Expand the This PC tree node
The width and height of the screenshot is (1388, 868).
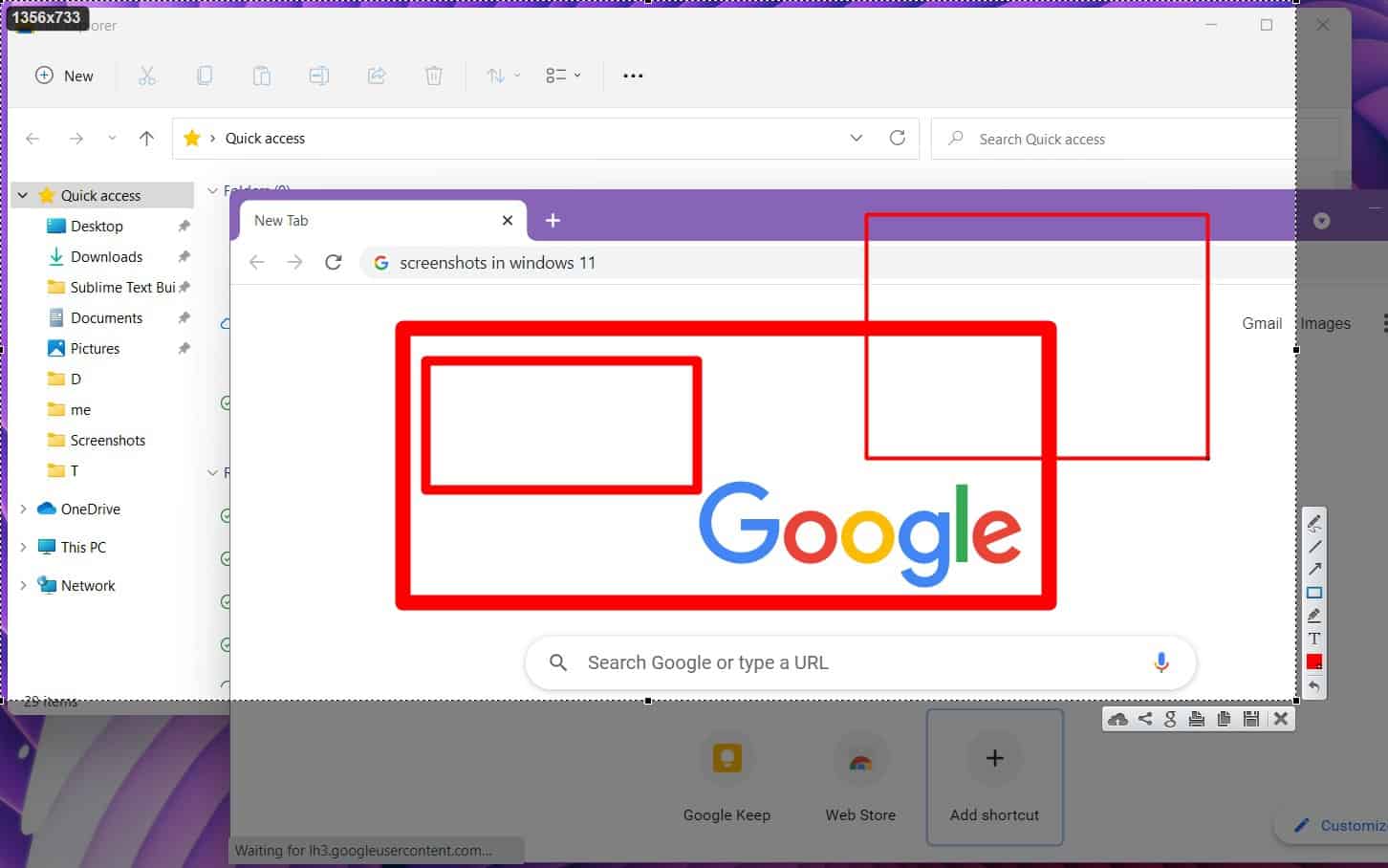[23, 548]
